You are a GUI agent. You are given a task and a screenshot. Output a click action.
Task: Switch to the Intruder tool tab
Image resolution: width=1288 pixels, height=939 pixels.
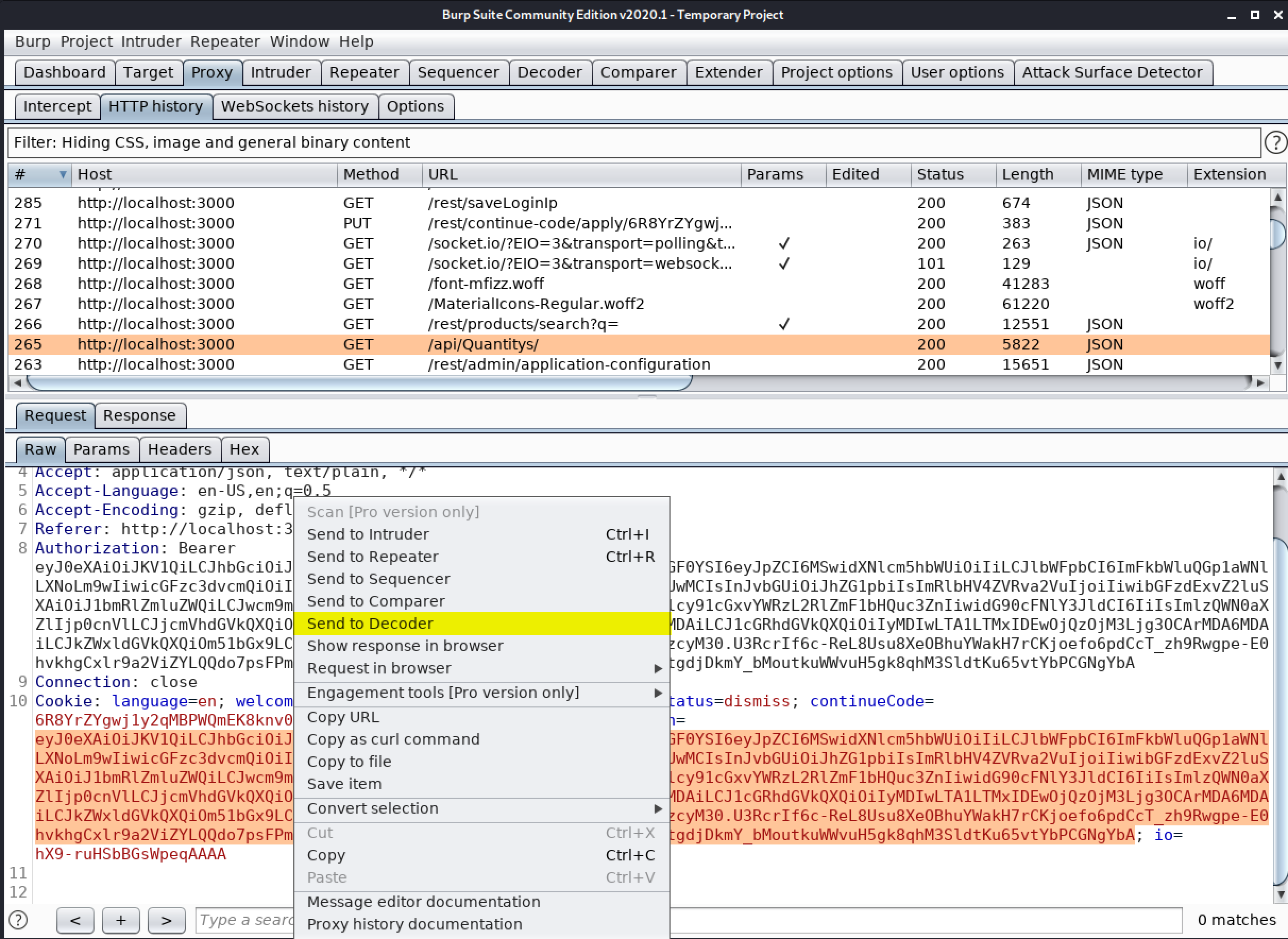coord(281,73)
